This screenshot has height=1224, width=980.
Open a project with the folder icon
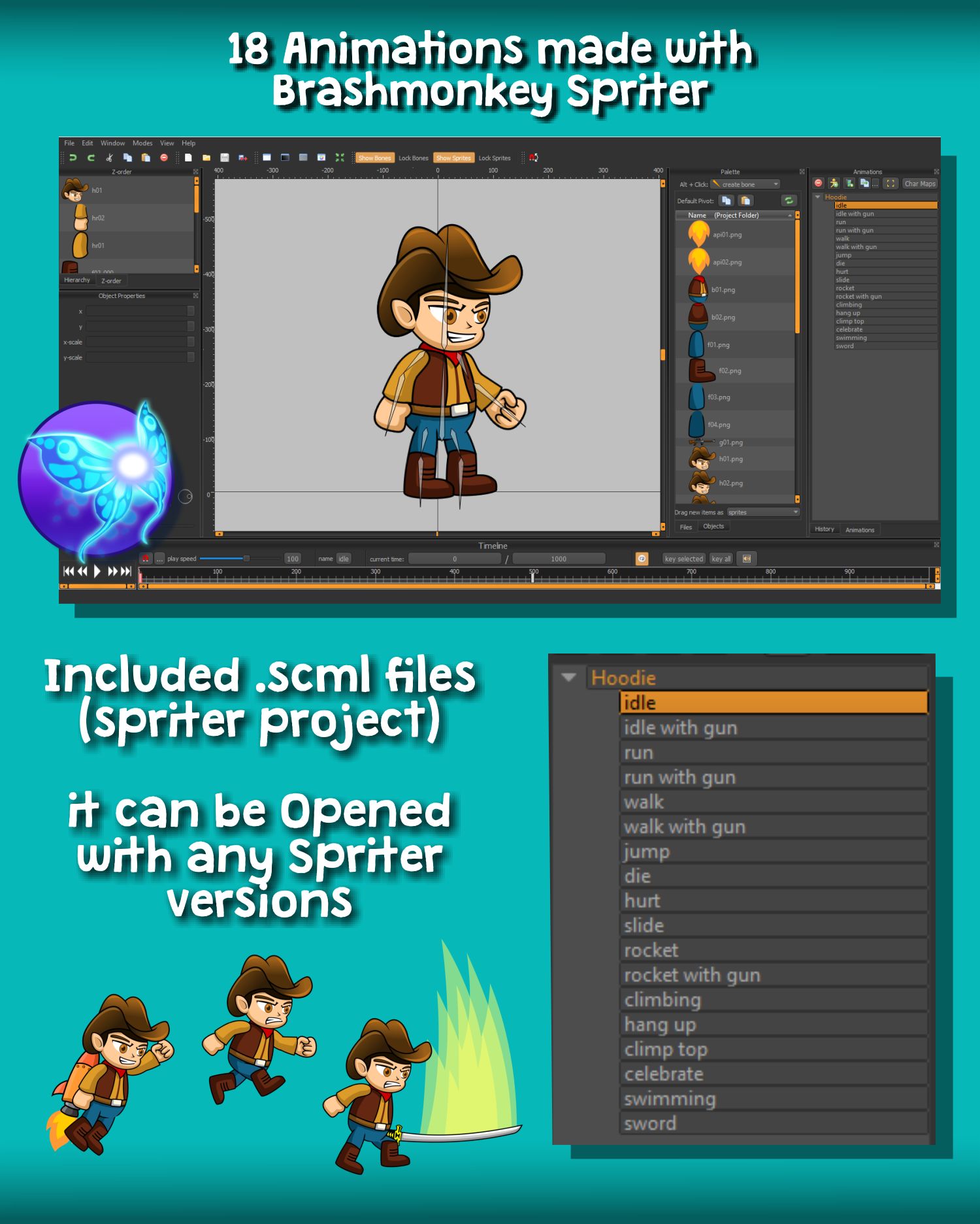[x=206, y=157]
